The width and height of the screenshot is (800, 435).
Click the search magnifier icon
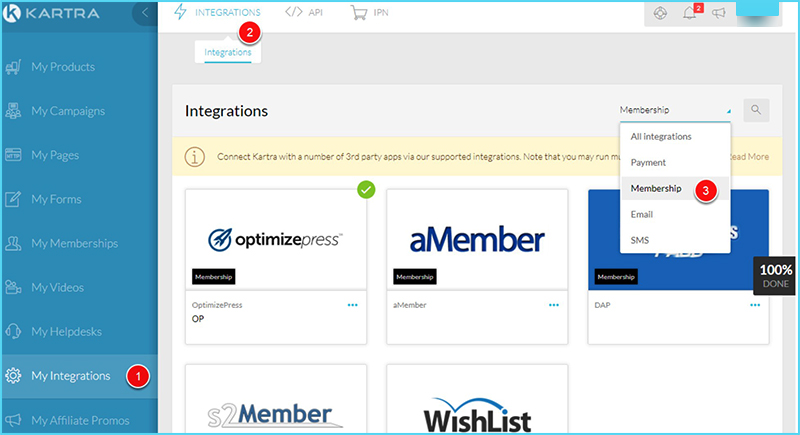(756, 110)
